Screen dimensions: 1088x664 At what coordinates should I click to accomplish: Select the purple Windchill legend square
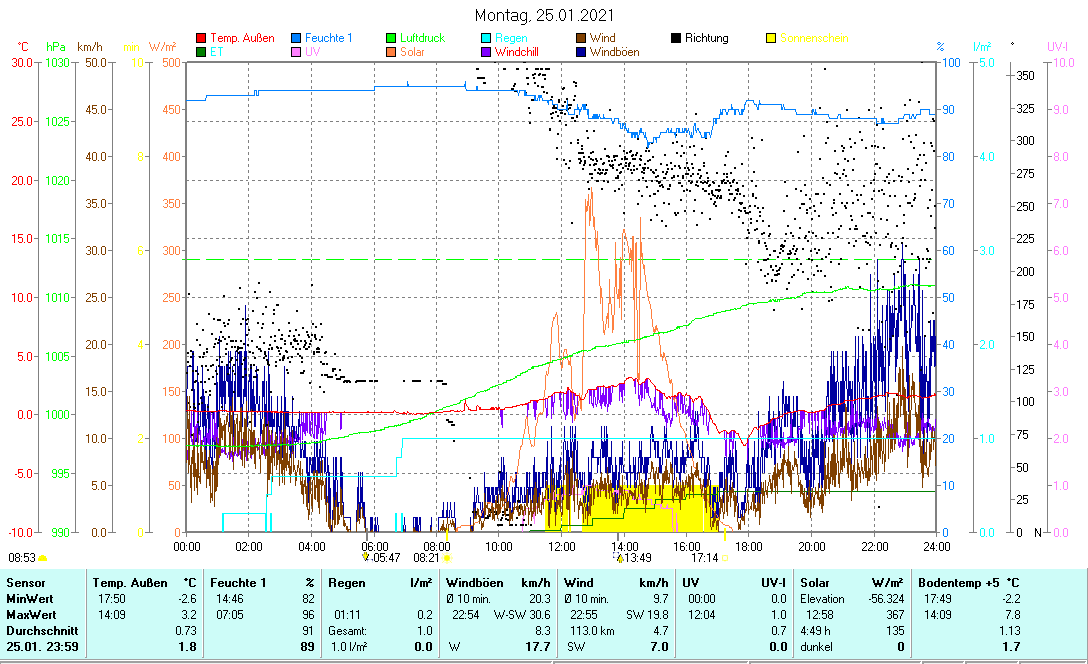pos(488,52)
